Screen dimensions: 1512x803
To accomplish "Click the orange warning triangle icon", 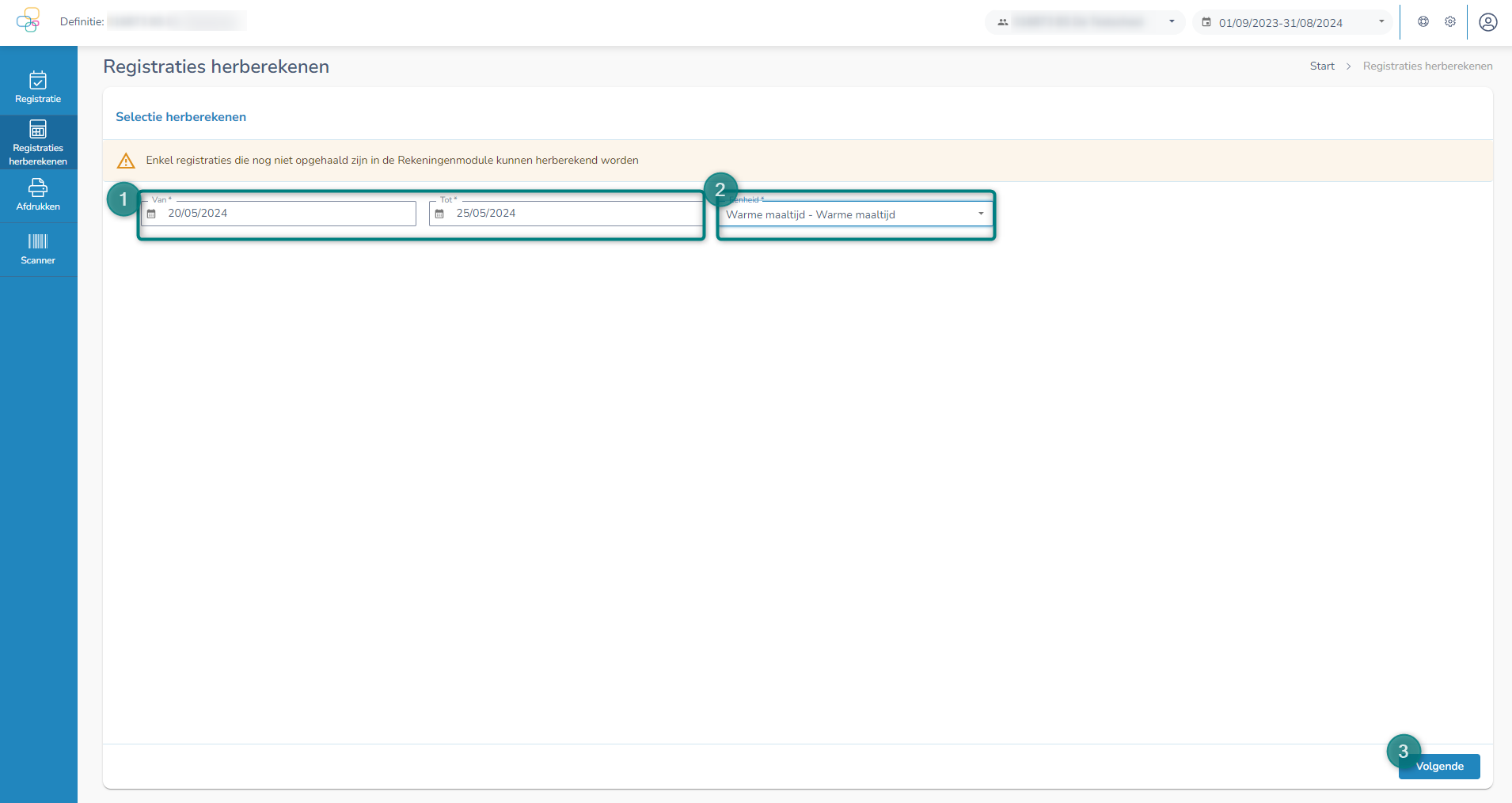I will (x=126, y=161).
